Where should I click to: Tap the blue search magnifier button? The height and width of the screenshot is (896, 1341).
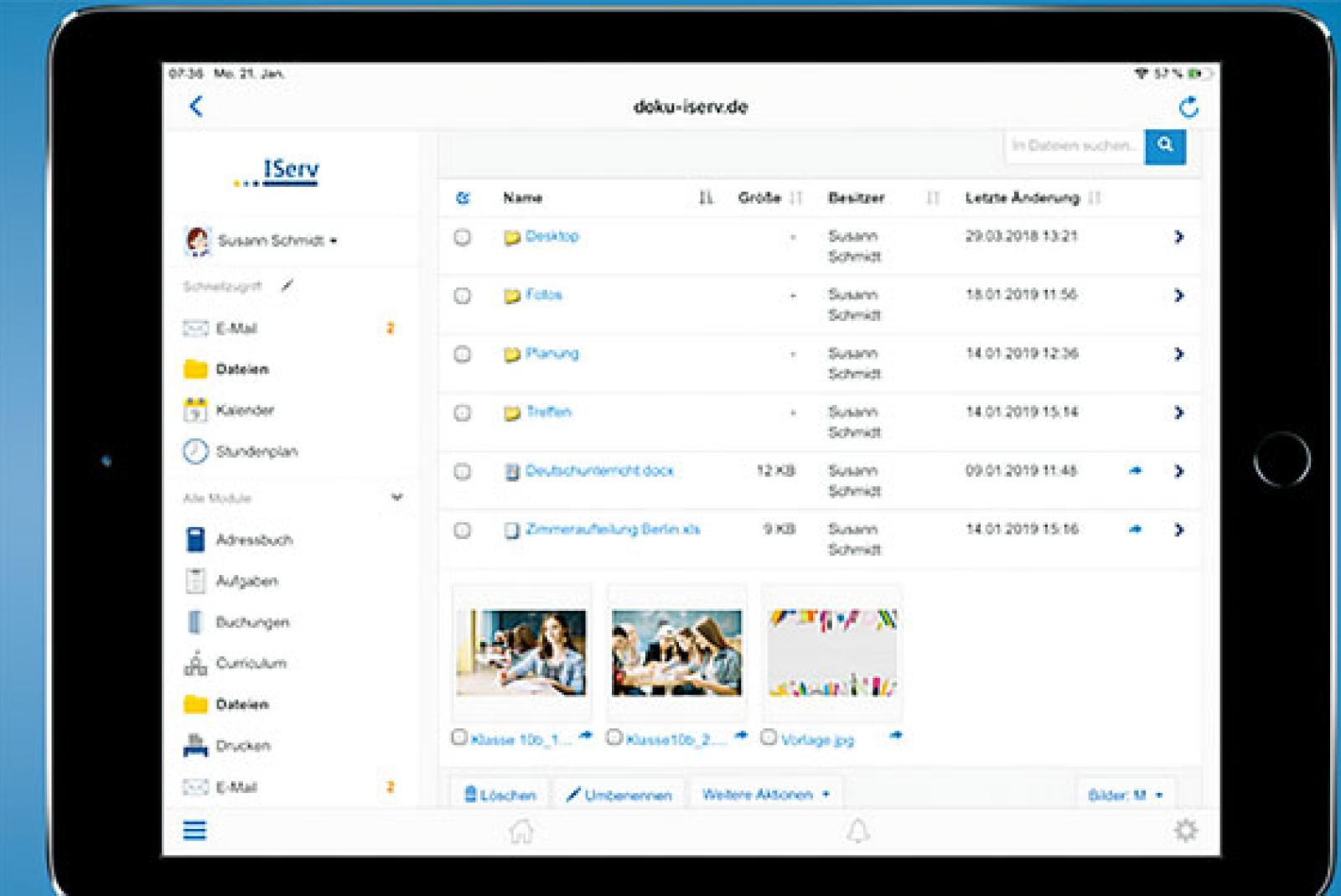pos(1165,146)
